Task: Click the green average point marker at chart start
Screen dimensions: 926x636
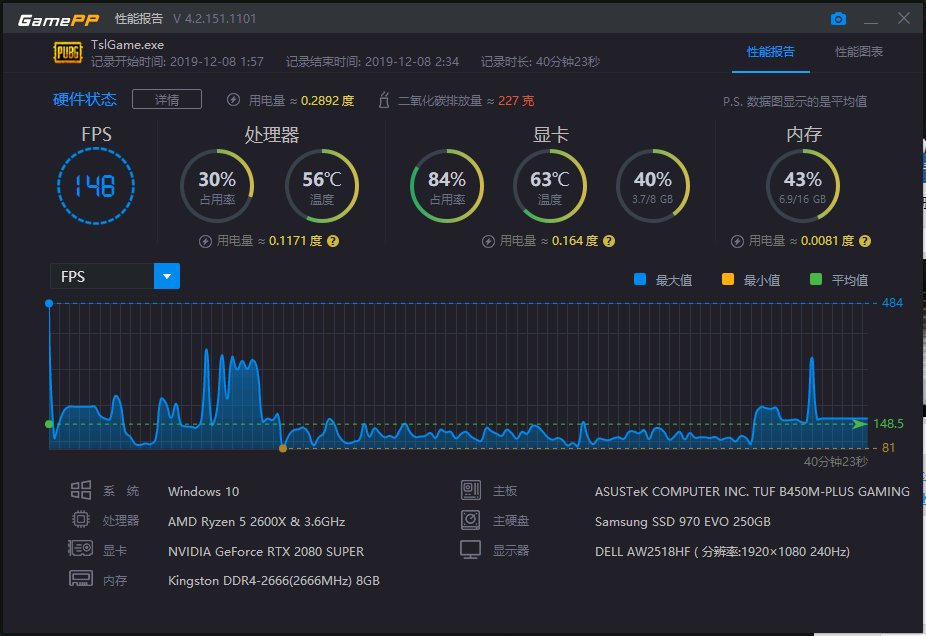Action: (49, 424)
